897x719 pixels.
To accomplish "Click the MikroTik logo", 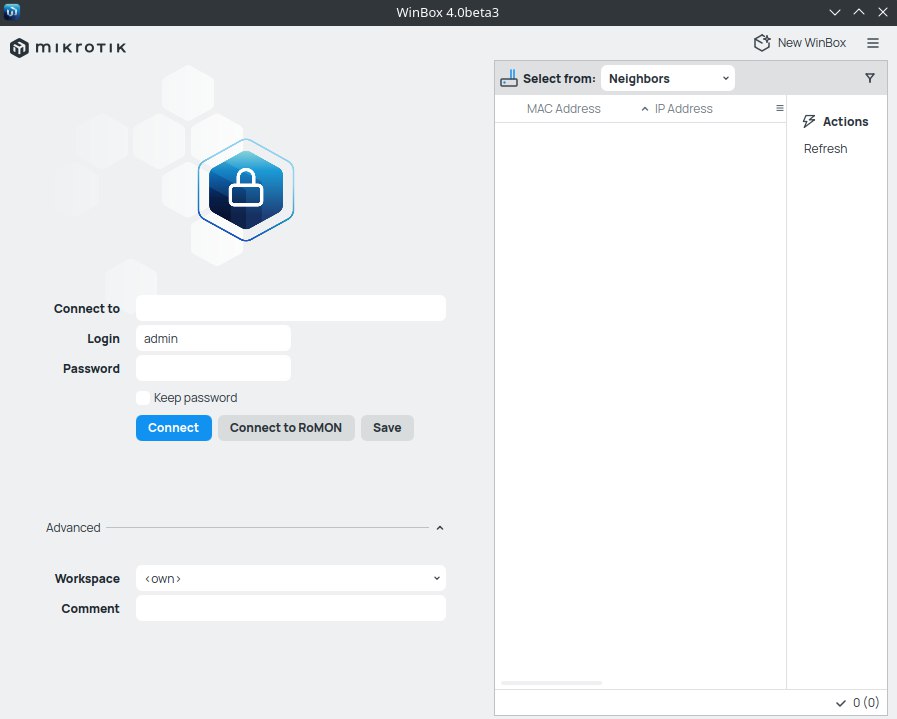I will point(68,47).
